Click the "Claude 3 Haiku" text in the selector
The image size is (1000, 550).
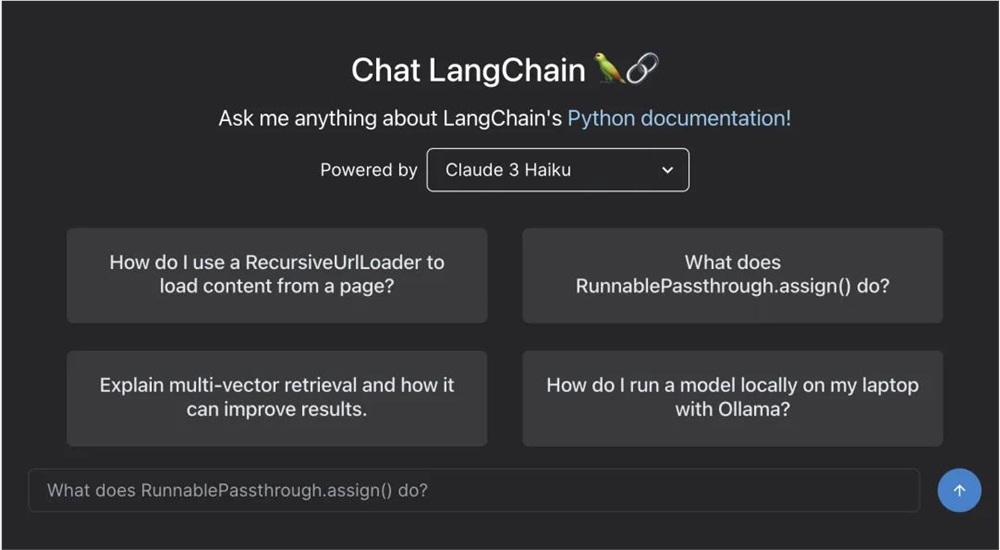(x=508, y=170)
